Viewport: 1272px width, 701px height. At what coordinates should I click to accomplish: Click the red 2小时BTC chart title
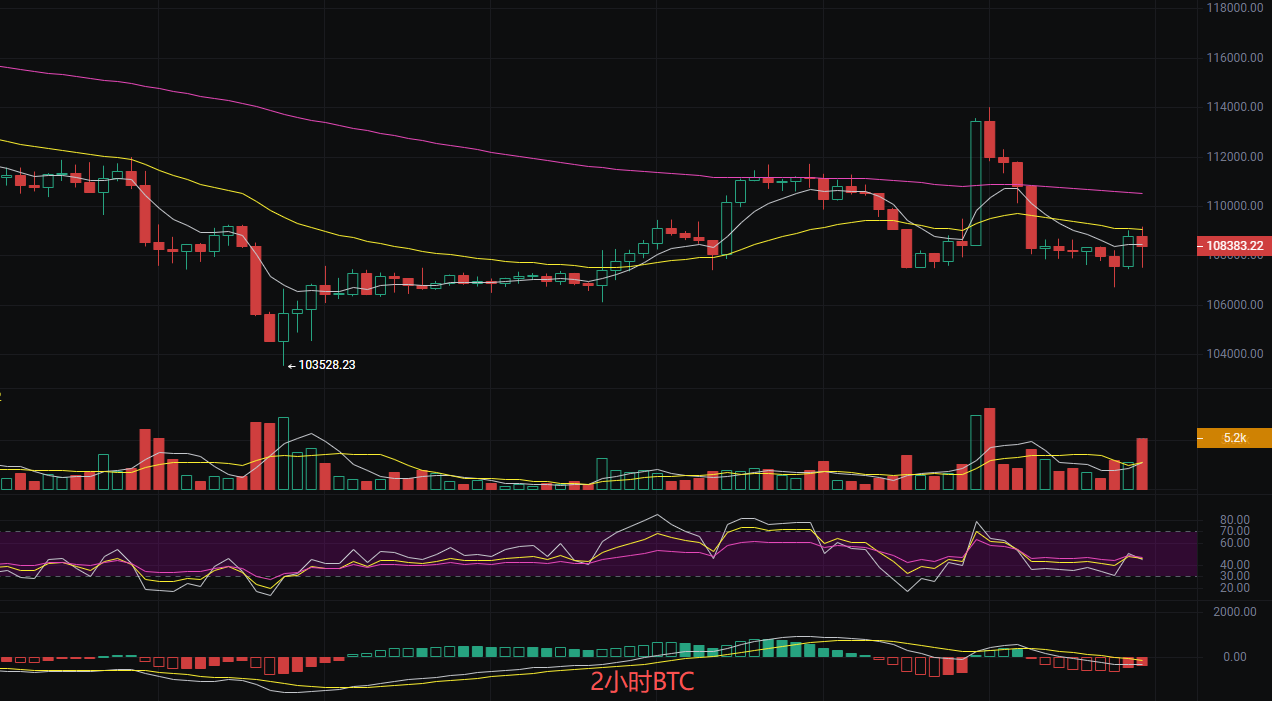641,683
